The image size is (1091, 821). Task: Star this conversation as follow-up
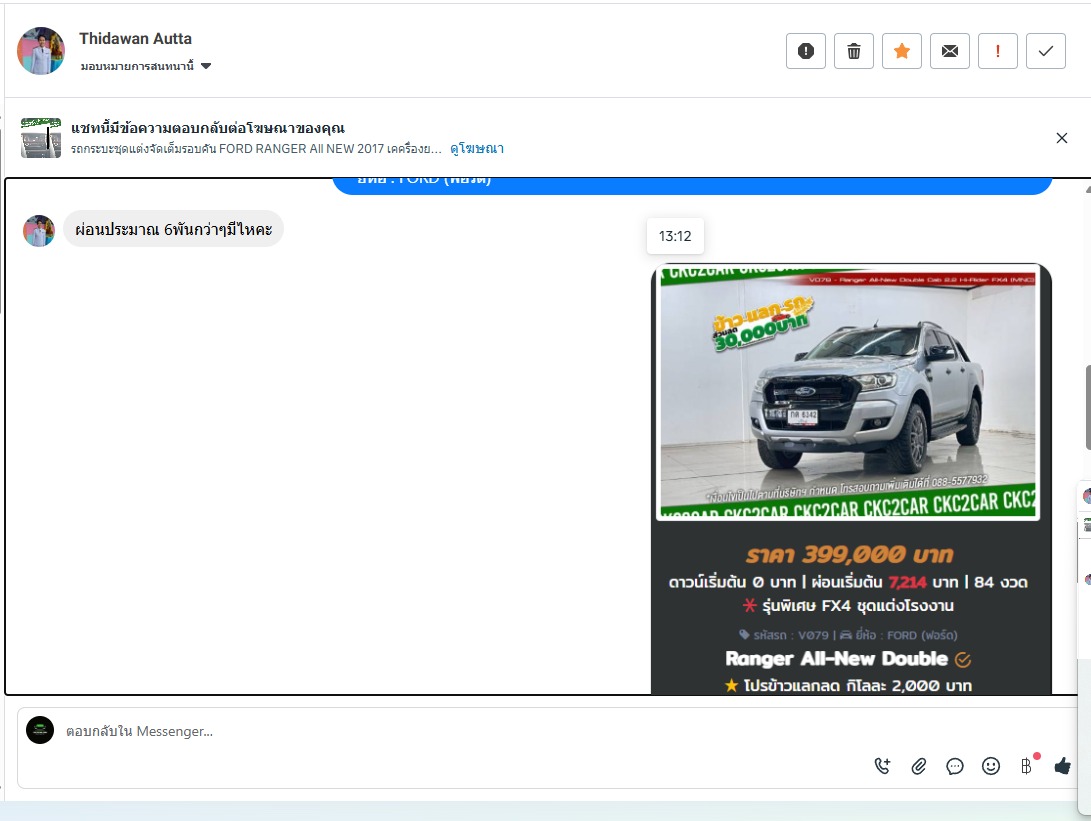[902, 51]
